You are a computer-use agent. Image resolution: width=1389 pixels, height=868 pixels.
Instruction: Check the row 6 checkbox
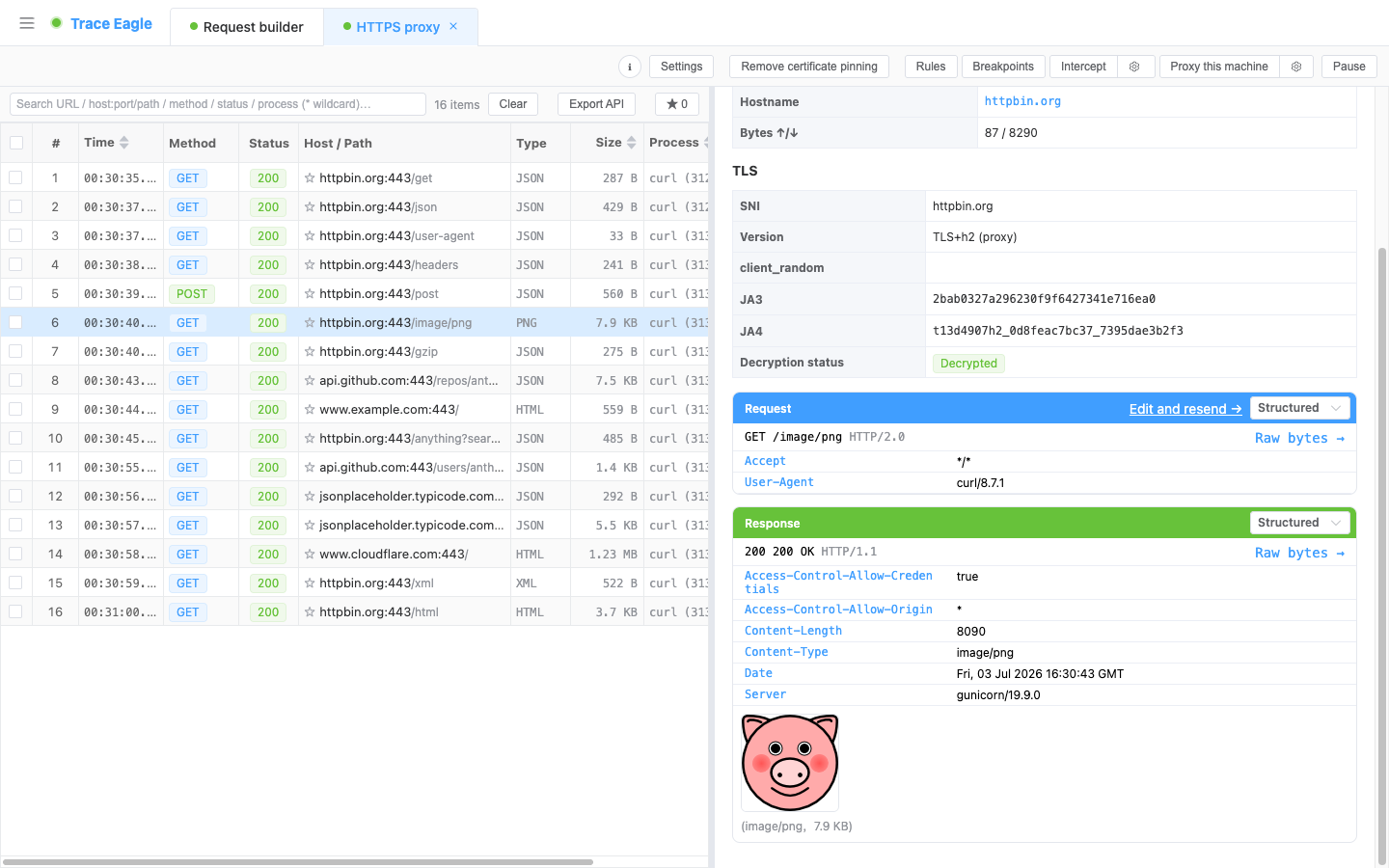click(x=15, y=322)
